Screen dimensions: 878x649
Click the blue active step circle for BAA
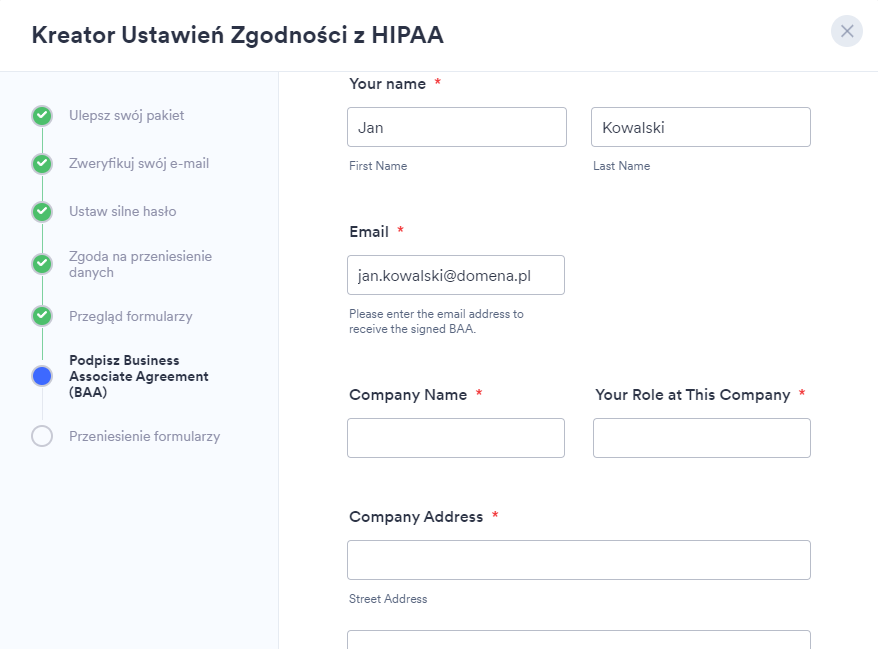[x=42, y=376]
